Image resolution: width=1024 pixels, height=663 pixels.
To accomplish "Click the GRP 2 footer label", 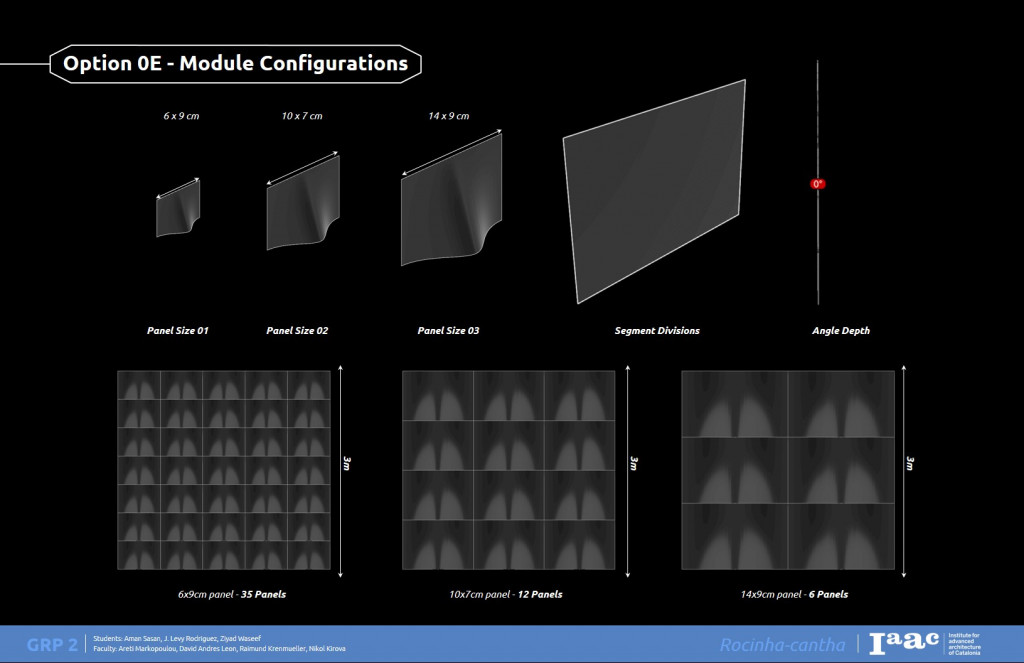I will click(52, 644).
